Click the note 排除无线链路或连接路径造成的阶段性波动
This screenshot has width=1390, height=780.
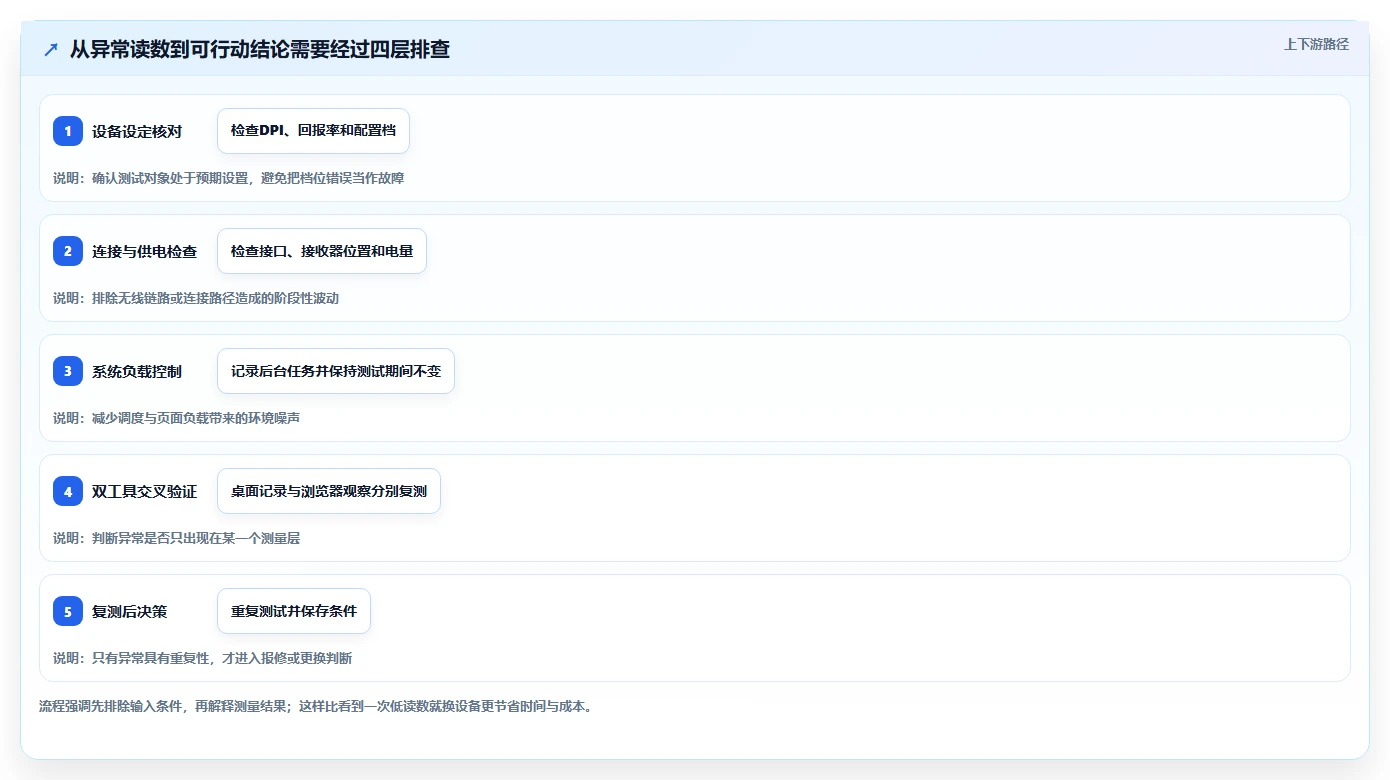click(215, 298)
